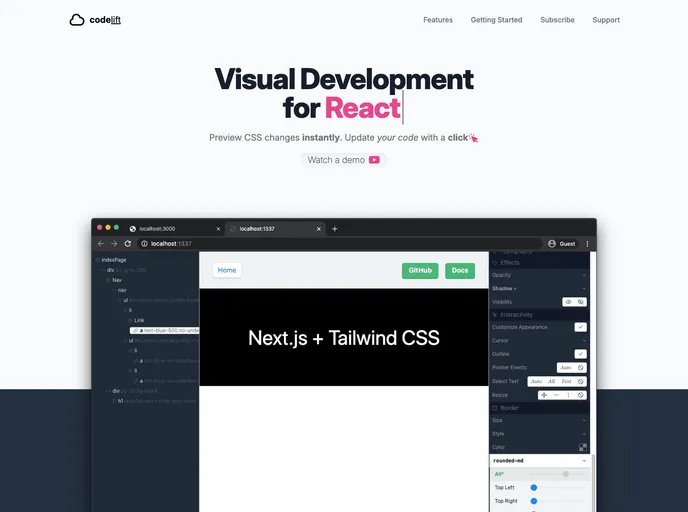Toggle the Customize Appearance checkbox

coord(580,327)
